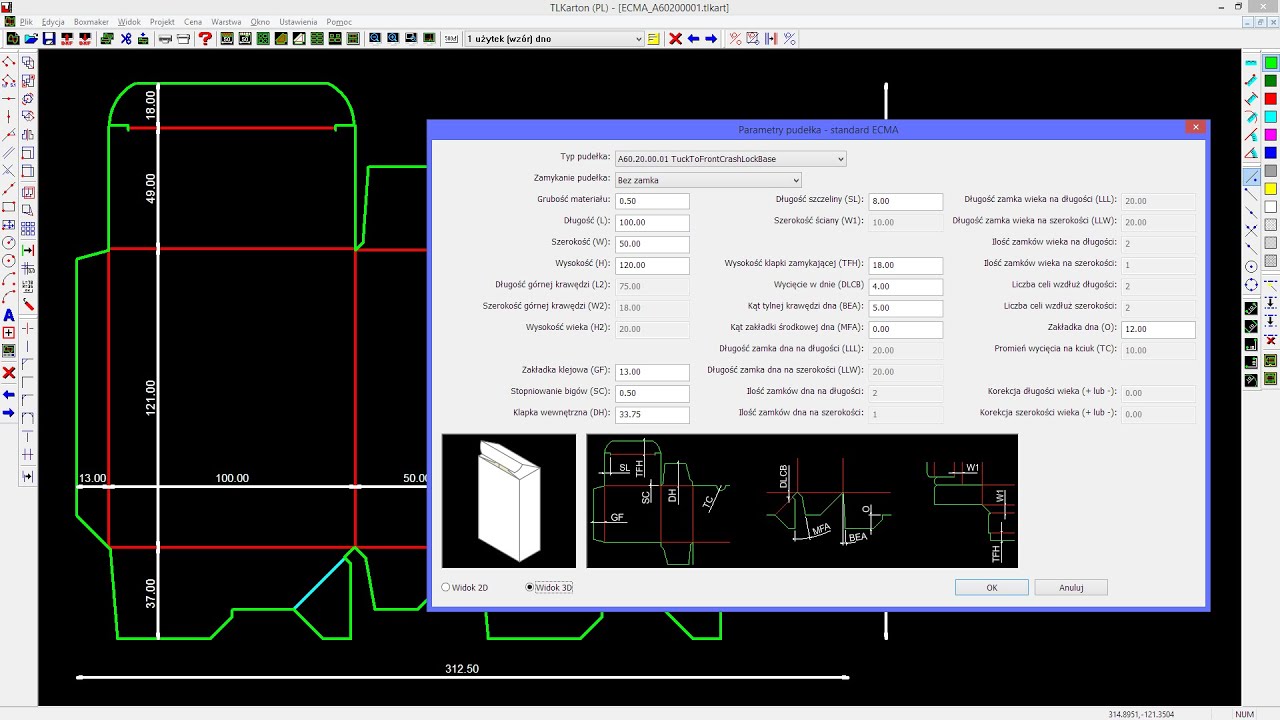Click the printer icon in top toolbar
Viewport: 1280px width, 720px height.
166,39
